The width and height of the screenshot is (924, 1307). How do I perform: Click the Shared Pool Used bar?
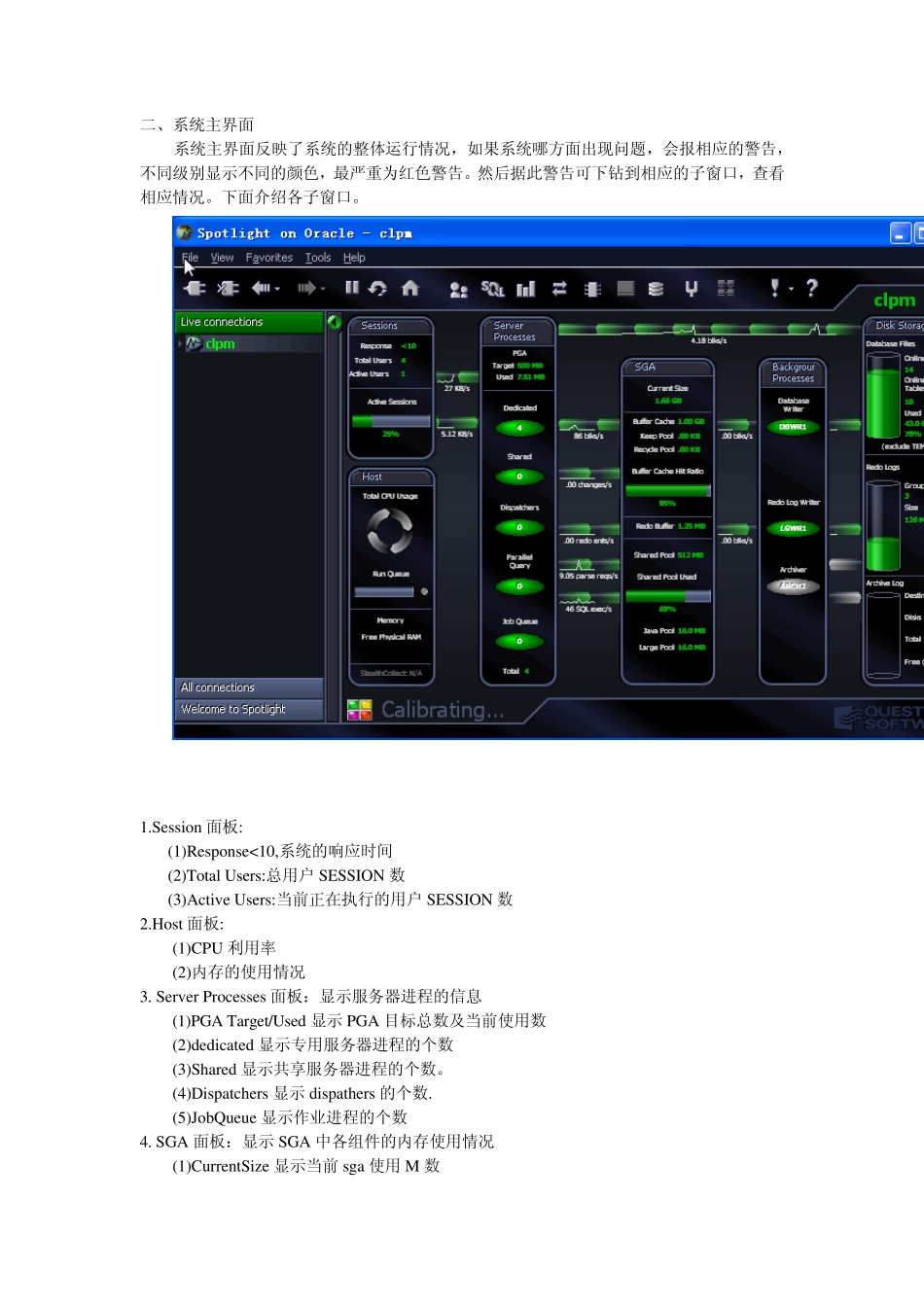[668, 597]
